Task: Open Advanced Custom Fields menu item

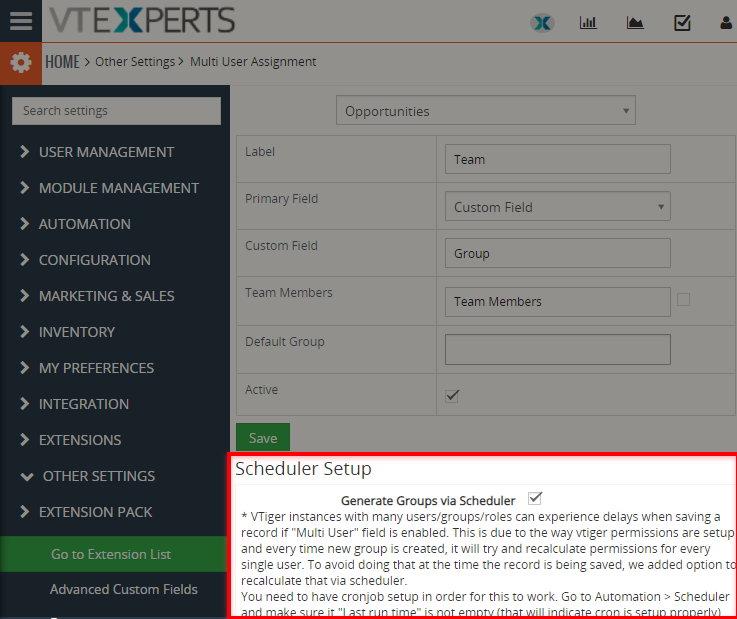Action: point(124,589)
